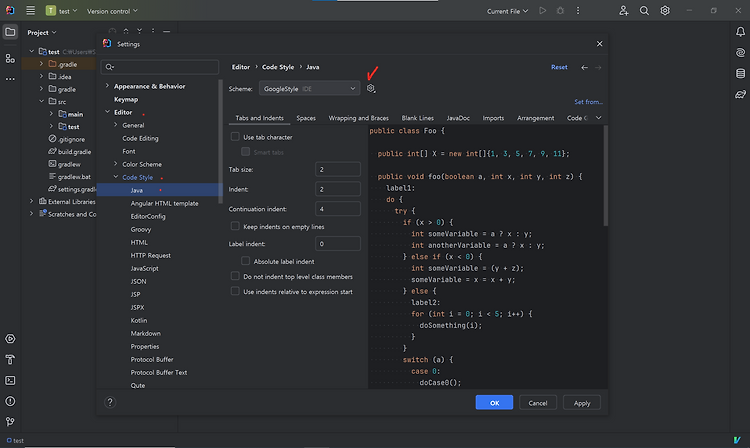The width and height of the screenshot is (750, 448).
Task: Open the Gradle elephant tool window
Action: [740, 94]
